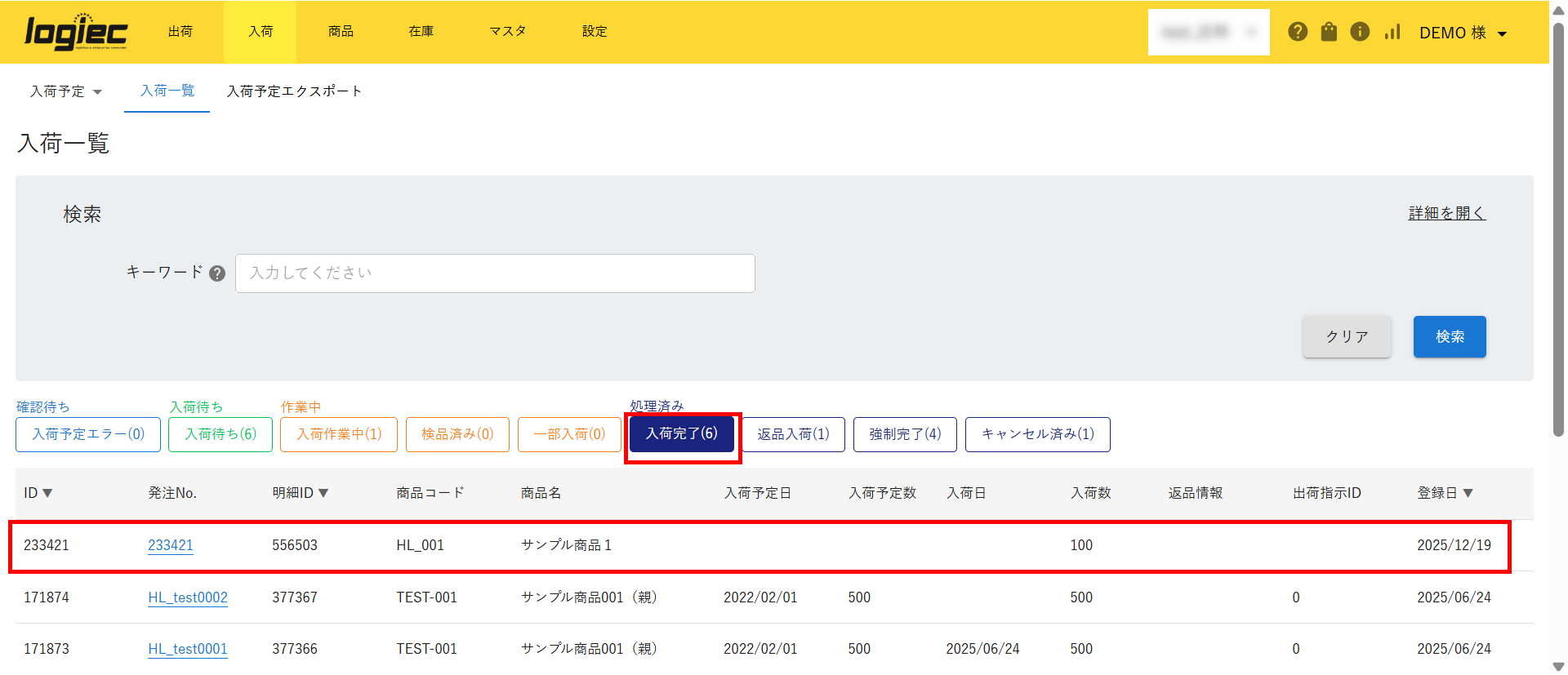
Task: Select 明細ID cell 377367
Action: pos(295,597)
